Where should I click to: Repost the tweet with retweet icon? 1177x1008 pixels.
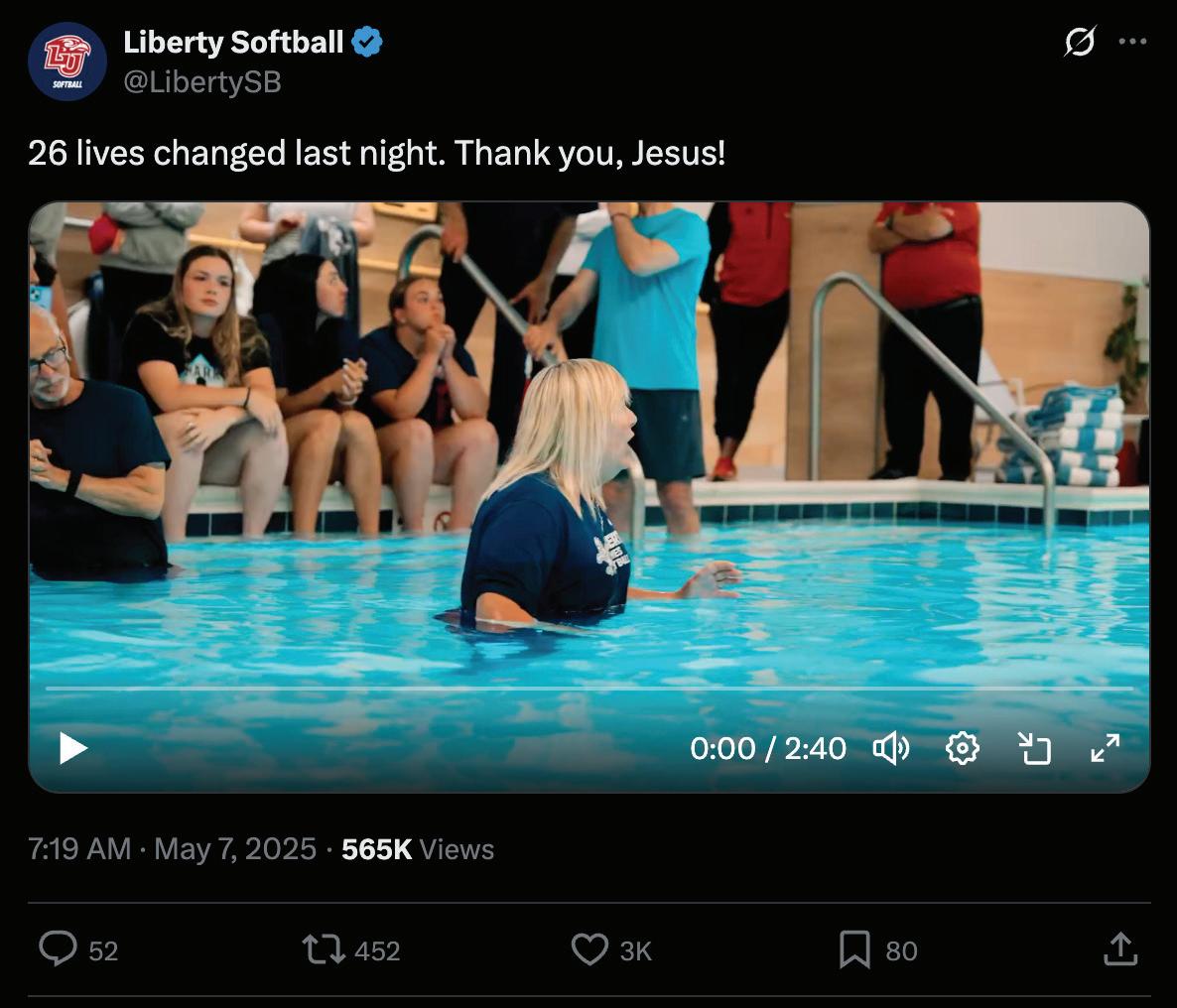(324, 949)
